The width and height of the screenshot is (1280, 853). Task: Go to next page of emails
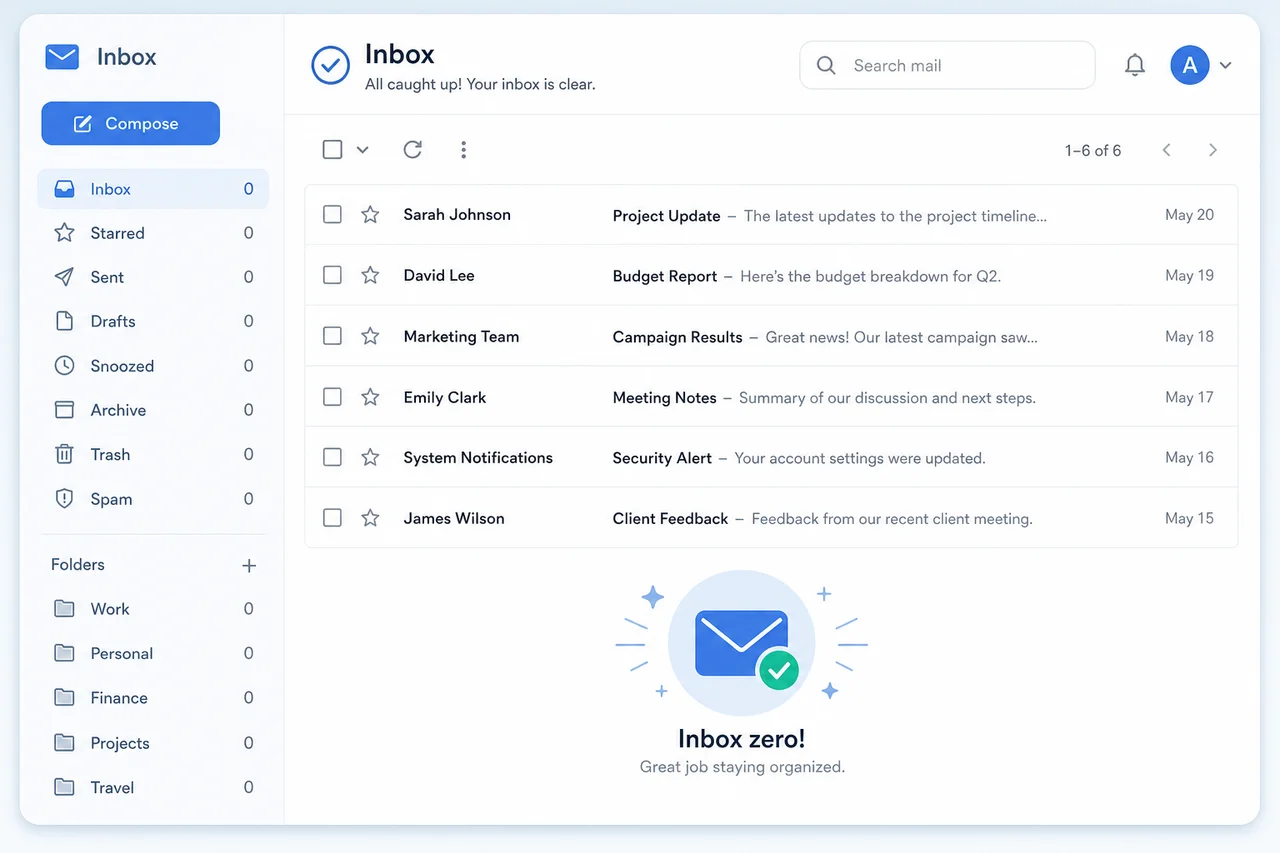(1213, 150)
